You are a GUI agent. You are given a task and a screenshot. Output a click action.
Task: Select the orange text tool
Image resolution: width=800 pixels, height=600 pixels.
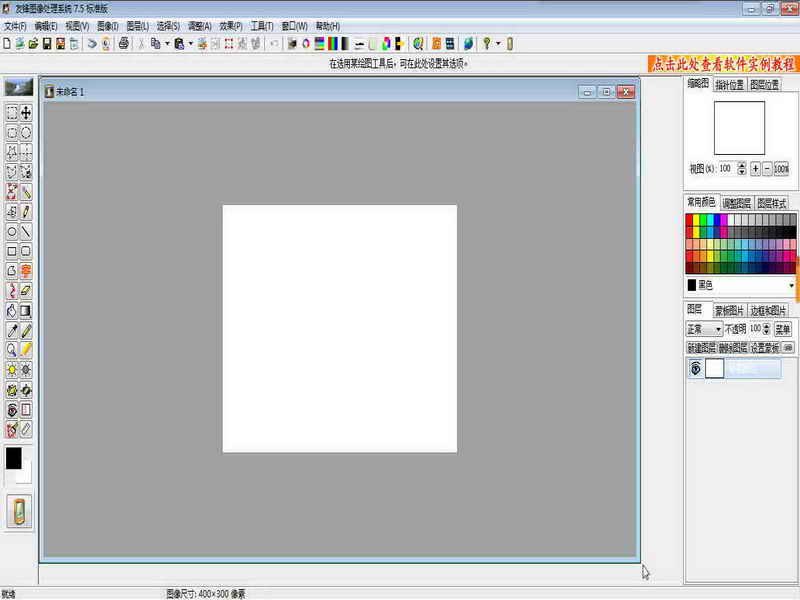26,271
